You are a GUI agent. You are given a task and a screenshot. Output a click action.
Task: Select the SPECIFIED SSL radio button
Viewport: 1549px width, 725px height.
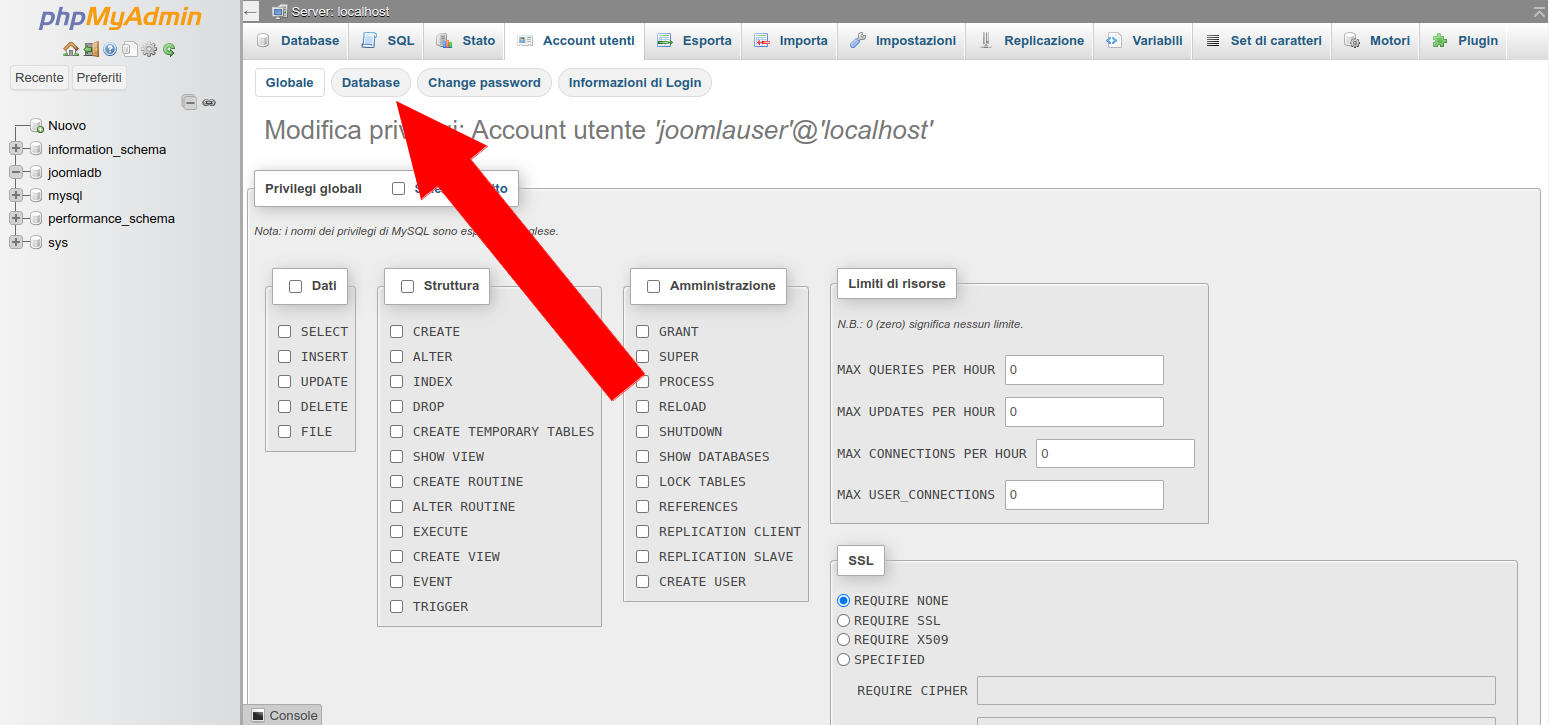coord(843,659)
